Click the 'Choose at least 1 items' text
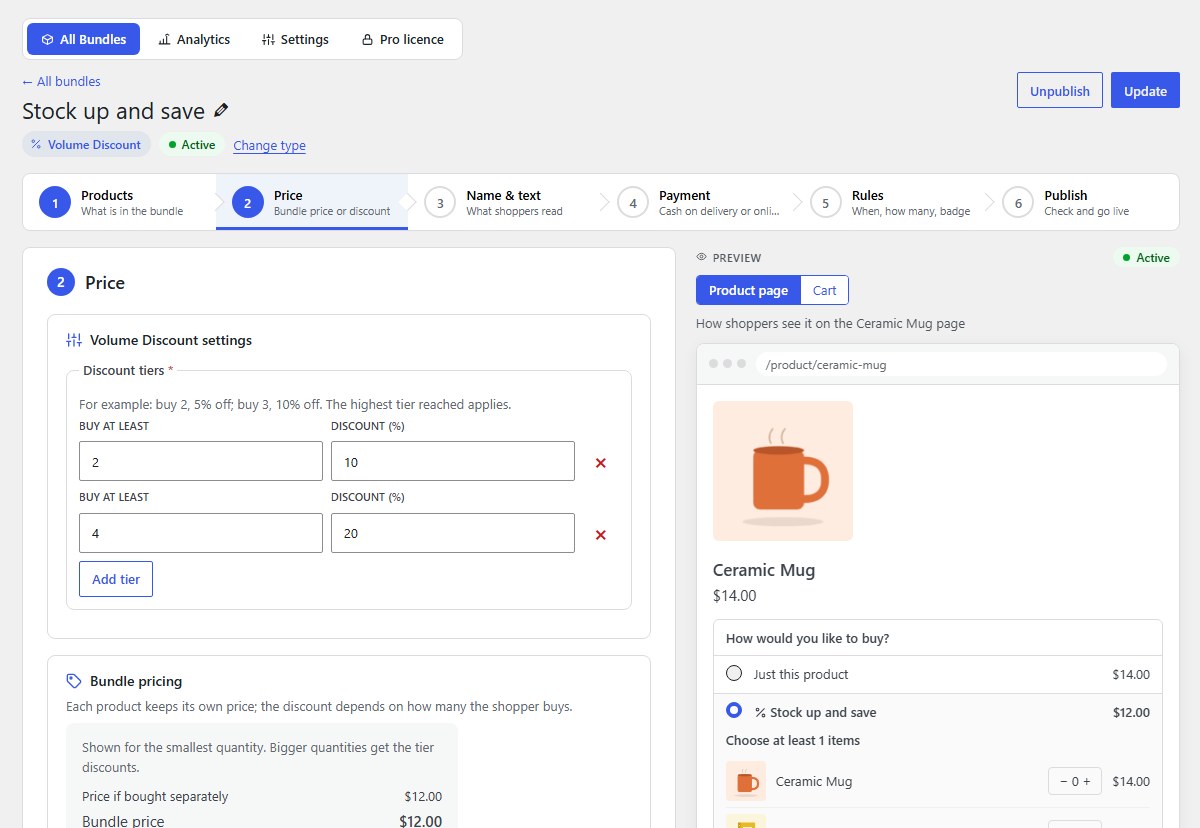 coord(793,740)
